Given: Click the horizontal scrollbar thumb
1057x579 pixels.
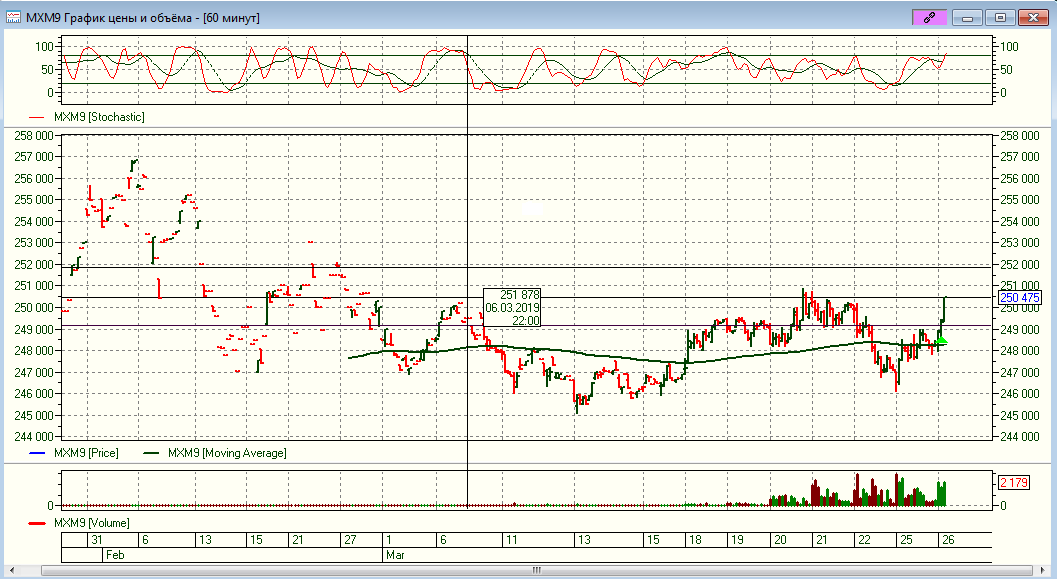Looking at the screenshot, I should tap(536, 570).
